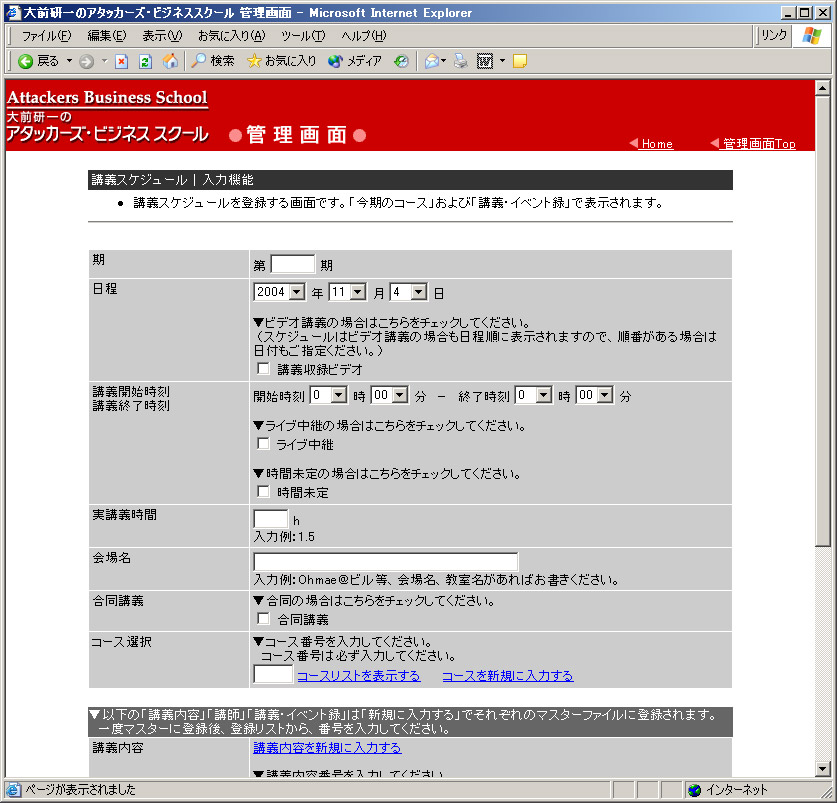Expand the Edit button dropdown arrow

pyautogui.click(x=502, y=61)
